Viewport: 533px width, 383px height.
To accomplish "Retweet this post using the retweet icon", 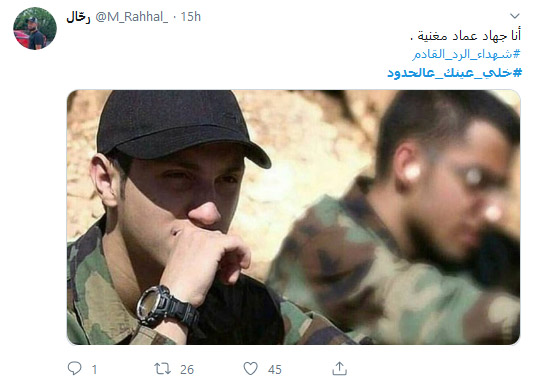I will pyautogui.click(x=162, y=369).
